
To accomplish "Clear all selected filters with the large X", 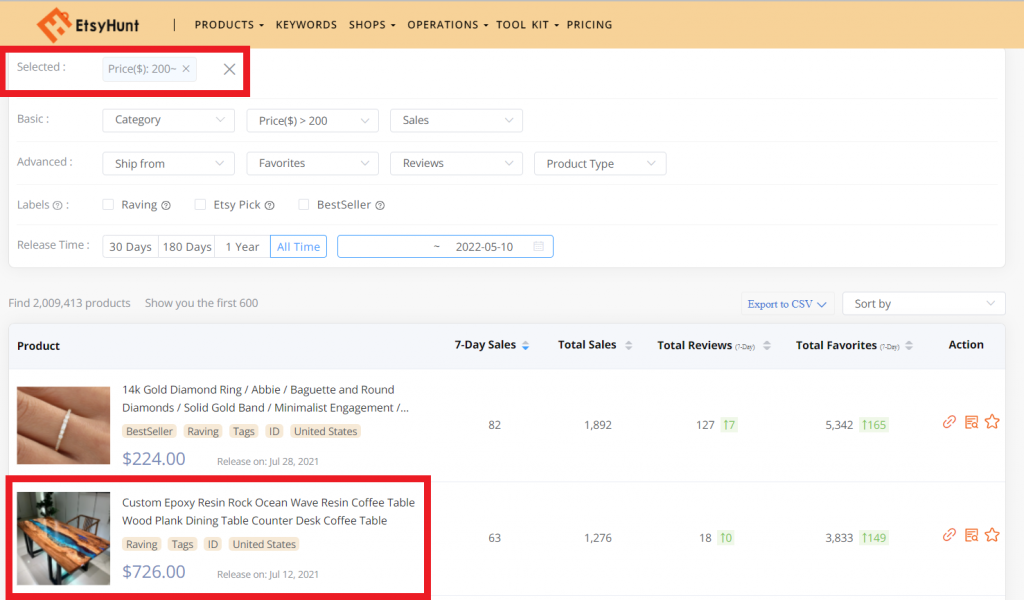I will 229,69.
